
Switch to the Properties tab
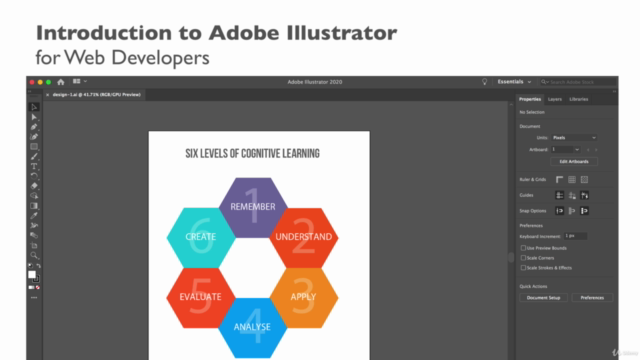coord(530,99)
